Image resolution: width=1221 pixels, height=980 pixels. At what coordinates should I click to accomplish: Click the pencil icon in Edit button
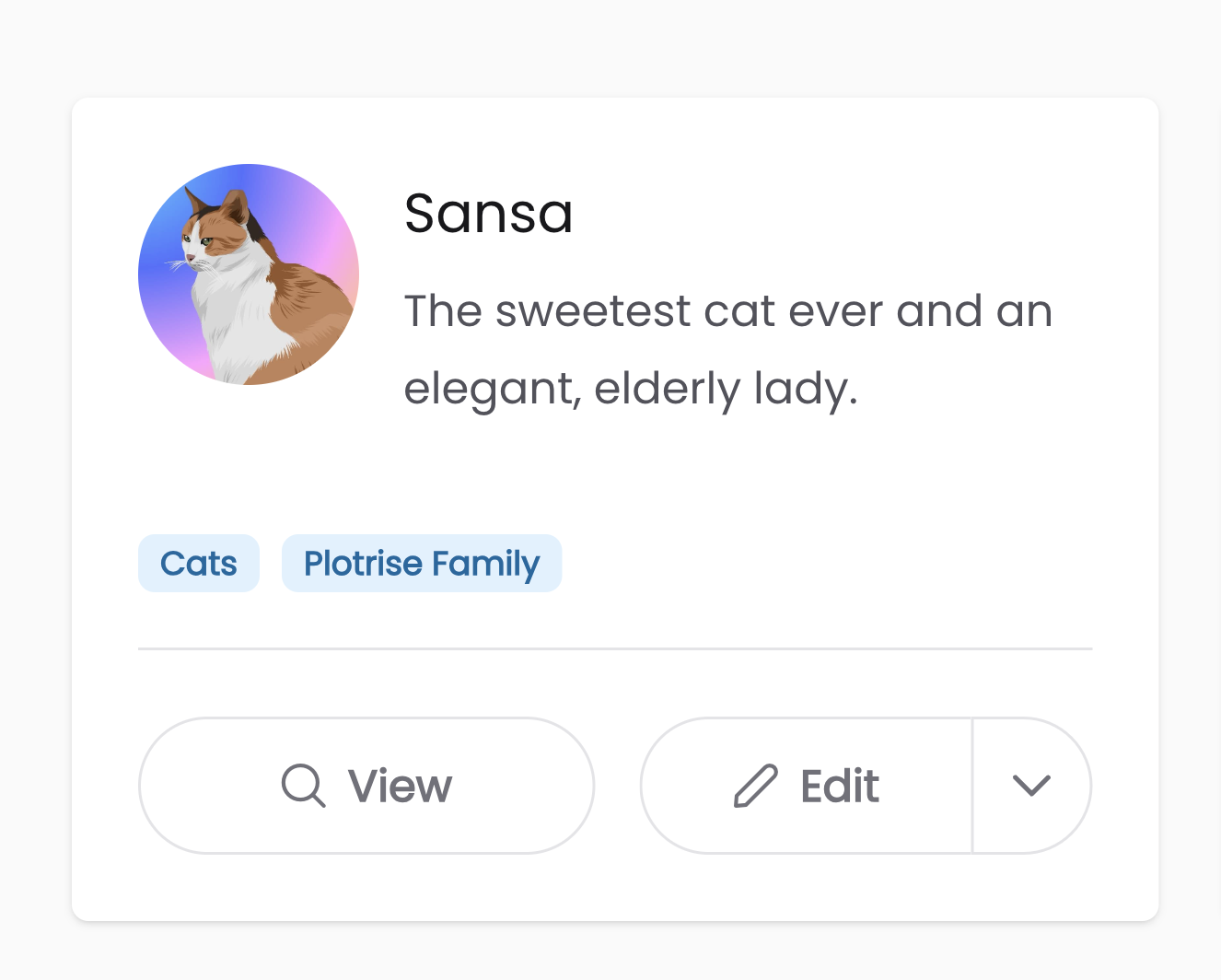pos(756,786)
